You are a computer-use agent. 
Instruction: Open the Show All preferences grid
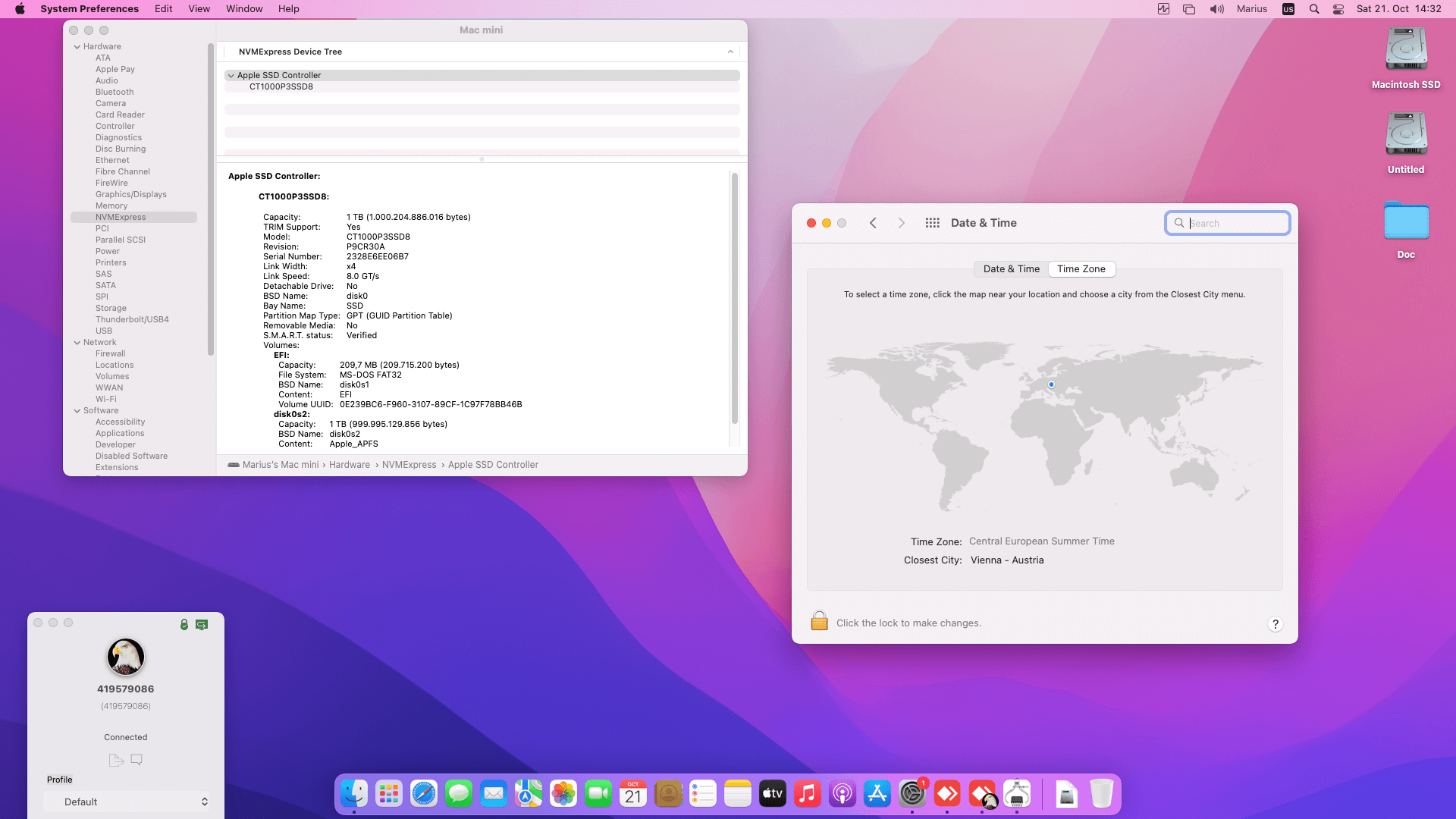click(x=932, y=223)
